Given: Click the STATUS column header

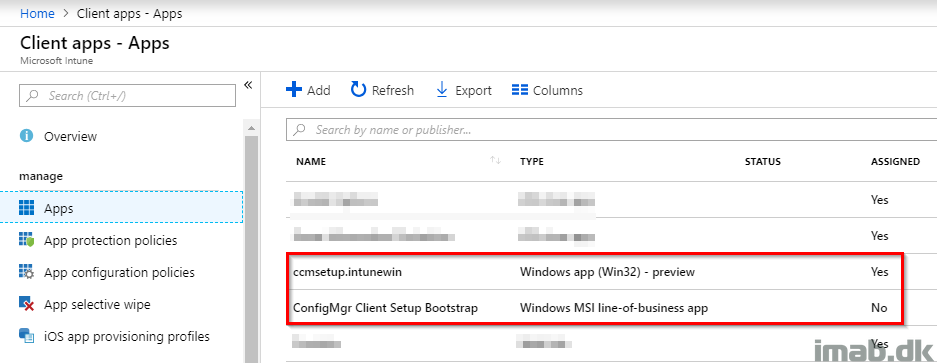Looking at the screenshot, I should point(763,161).
